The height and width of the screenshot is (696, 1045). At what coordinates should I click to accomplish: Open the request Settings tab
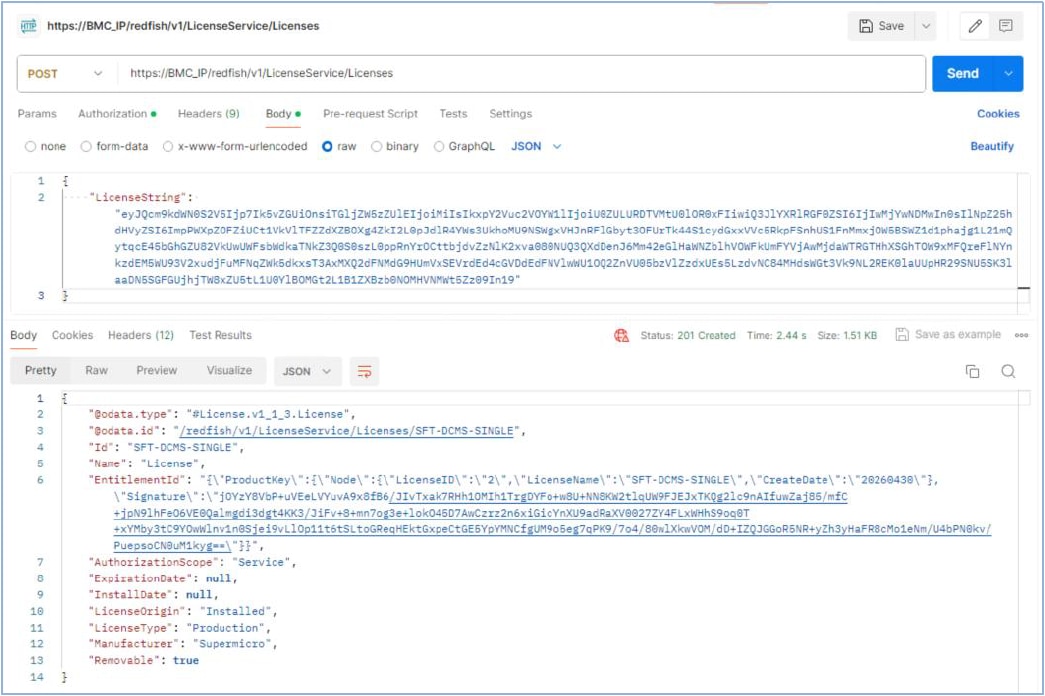coord(511,113)
